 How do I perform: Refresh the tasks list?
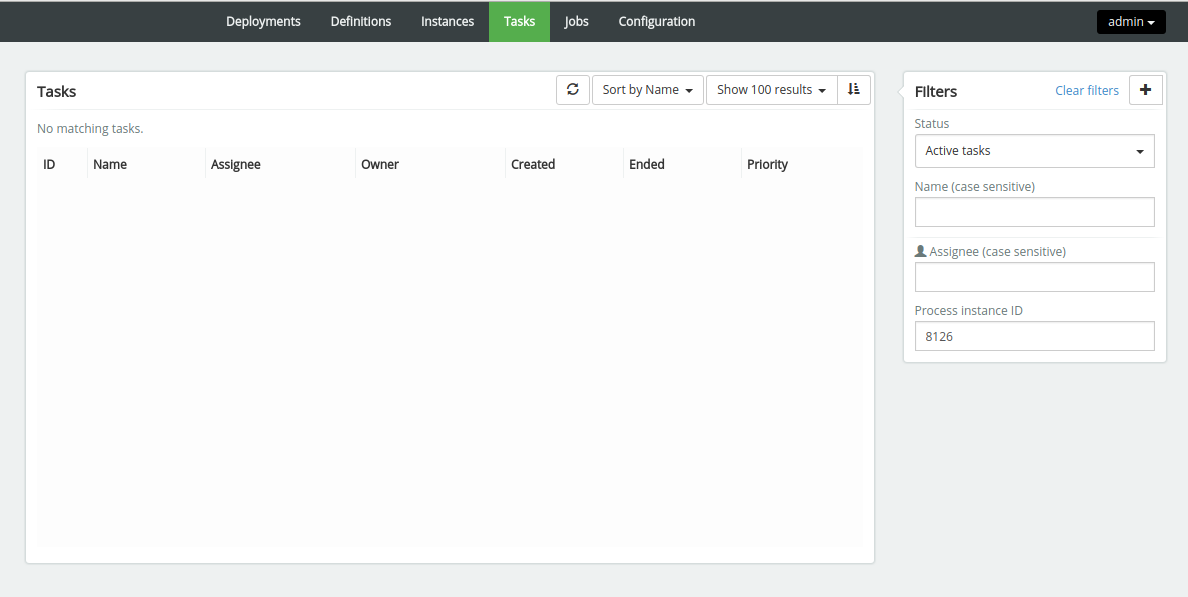(x=573, y=89)
